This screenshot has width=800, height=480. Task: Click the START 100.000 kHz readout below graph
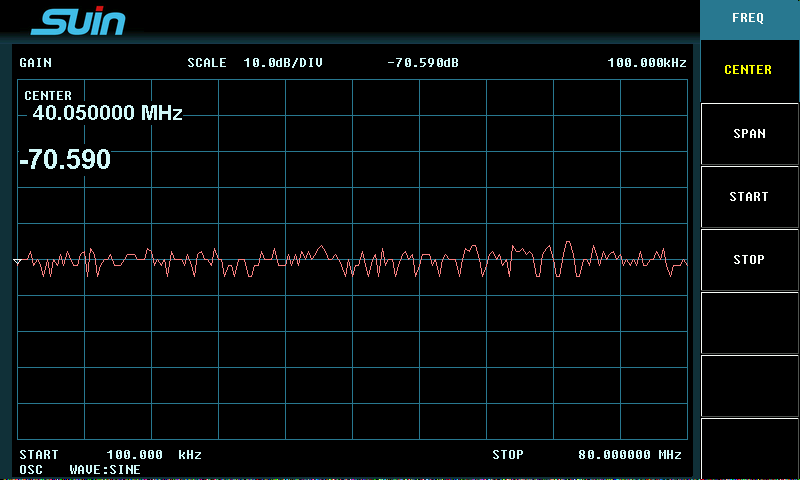pos(110,455)
